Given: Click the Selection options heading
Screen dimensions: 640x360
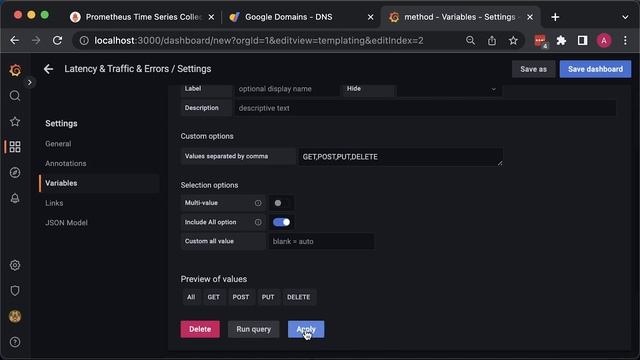Looking at the screenshot, I should 209,185.
